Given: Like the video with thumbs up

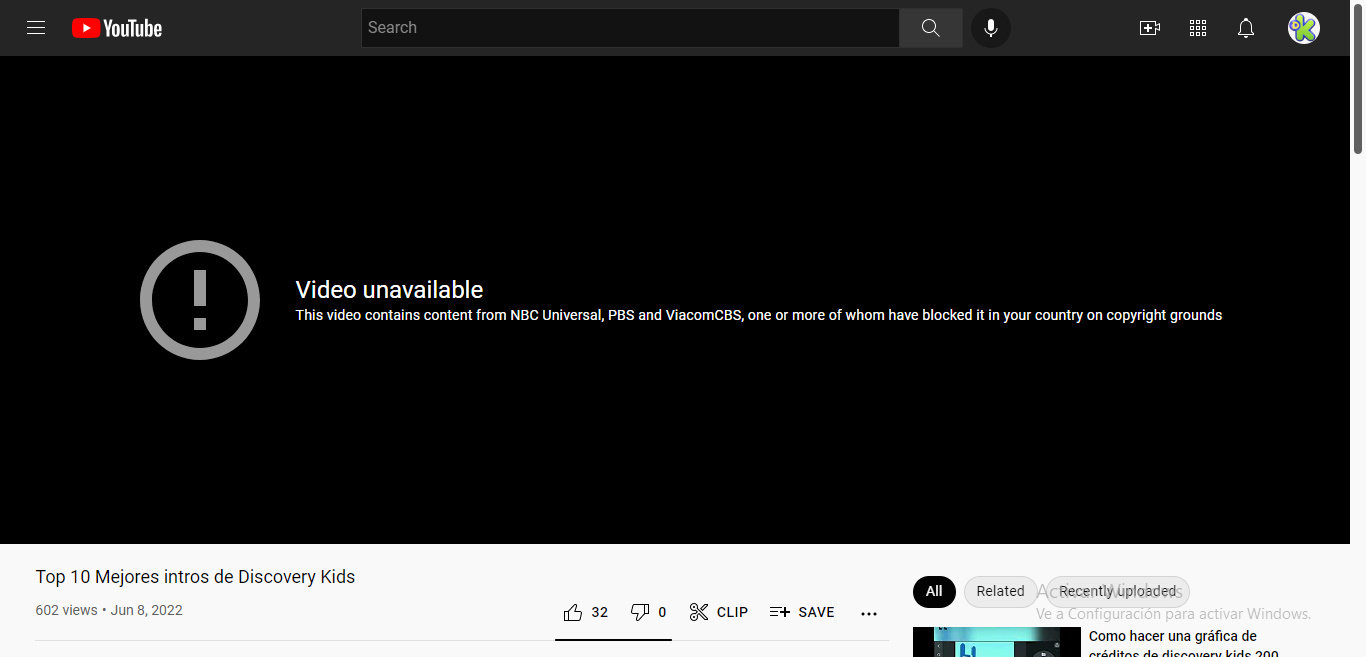Looking at the screenshot, I should point(586,612).
